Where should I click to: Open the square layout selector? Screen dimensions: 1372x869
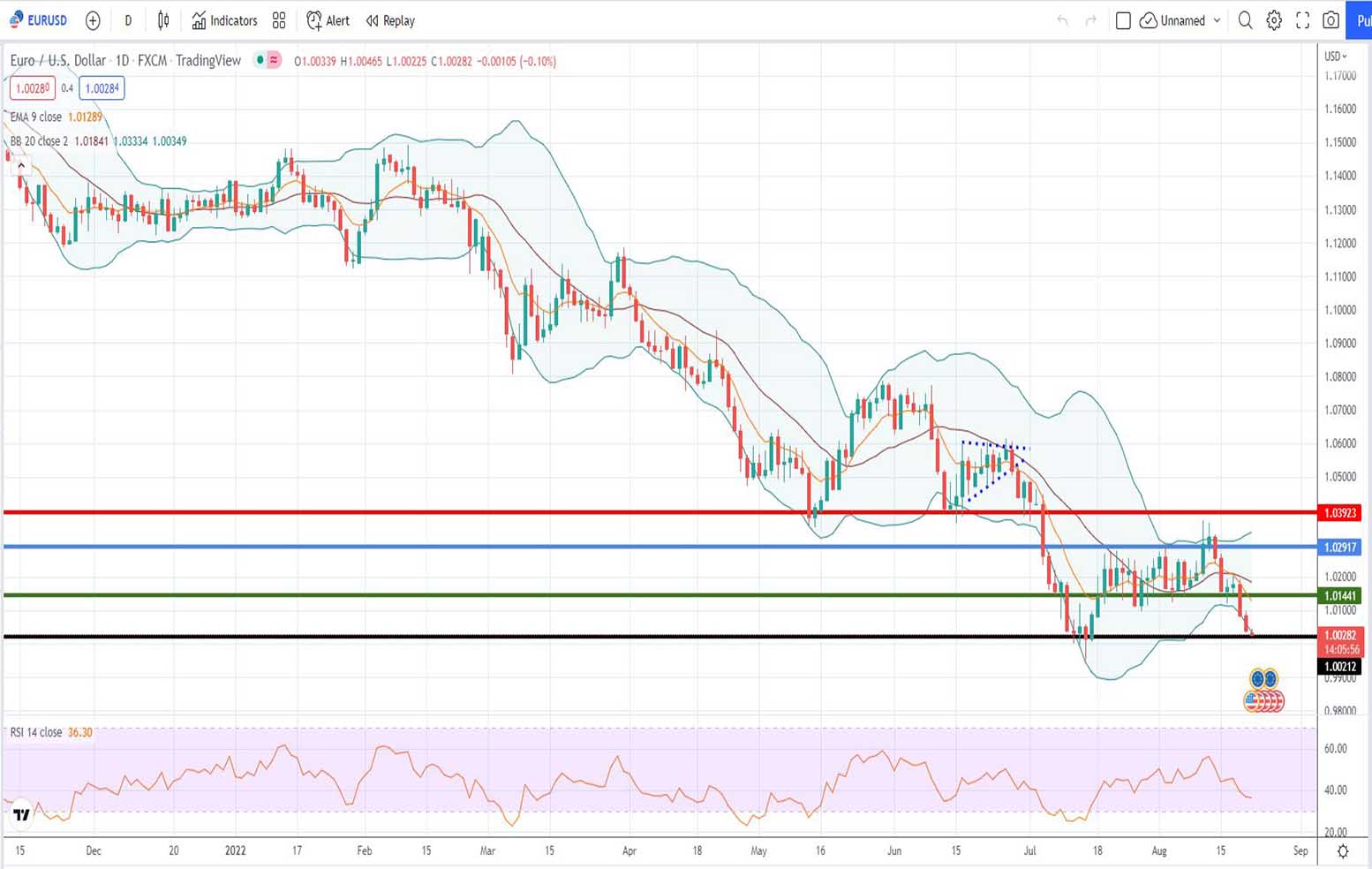pyautogui.click(x=1123, y=20)
